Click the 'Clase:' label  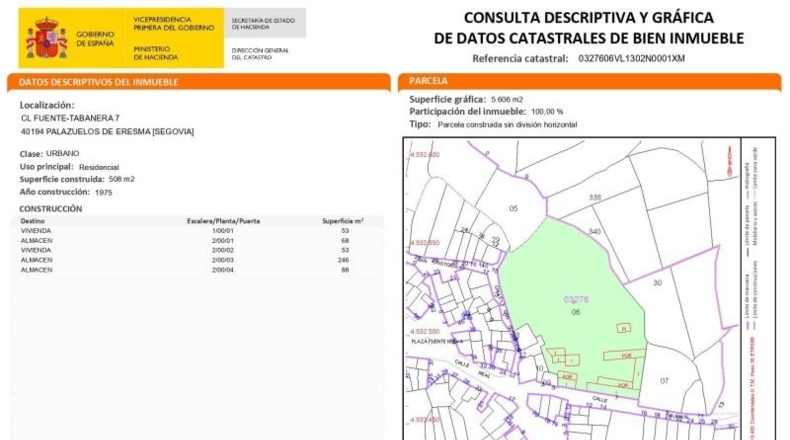(x=31, y=154)
